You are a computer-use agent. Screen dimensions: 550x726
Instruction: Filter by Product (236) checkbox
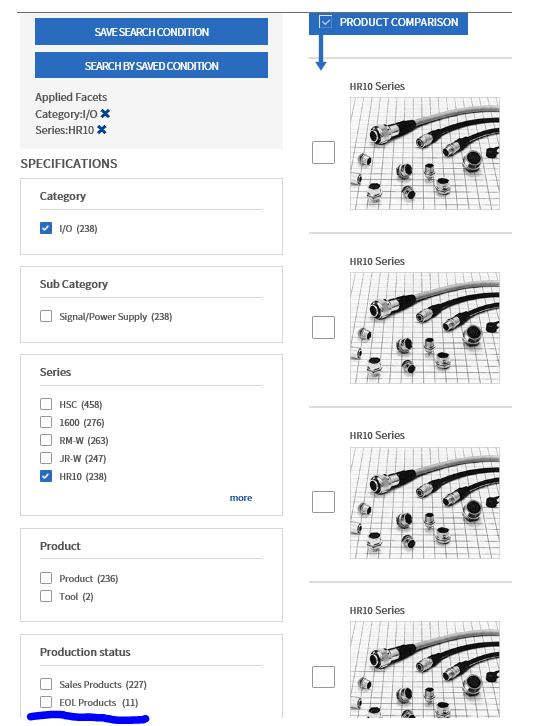coord(46,578)
